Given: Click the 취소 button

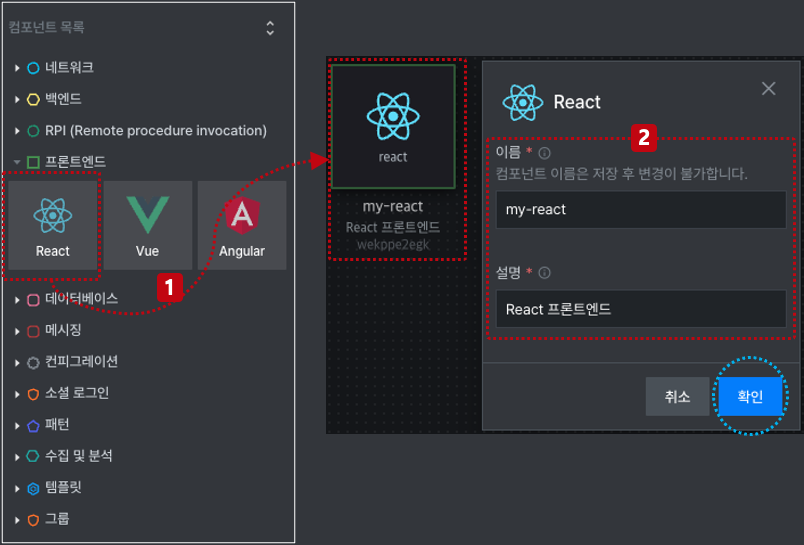Looking at the screenshot, I should tap(677, 396).
